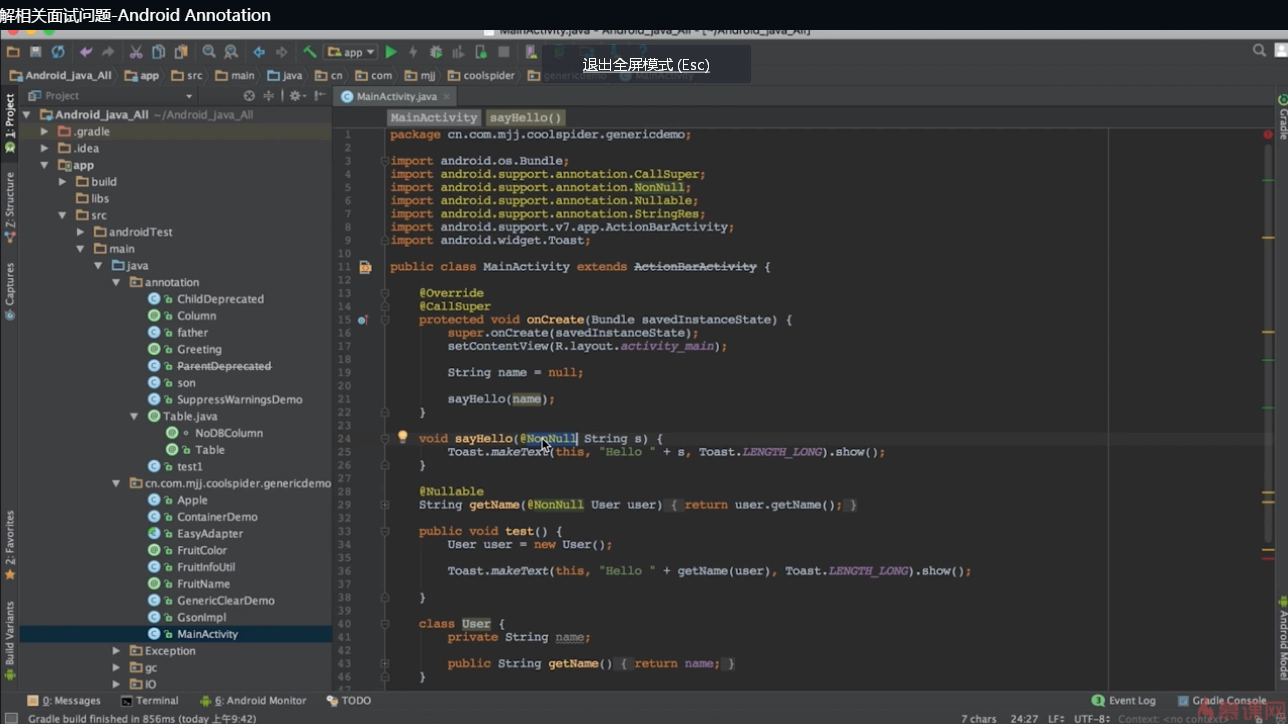Click the Save All toolbar icon
This screenshot has height=724, width=1288.
point(35,52)
